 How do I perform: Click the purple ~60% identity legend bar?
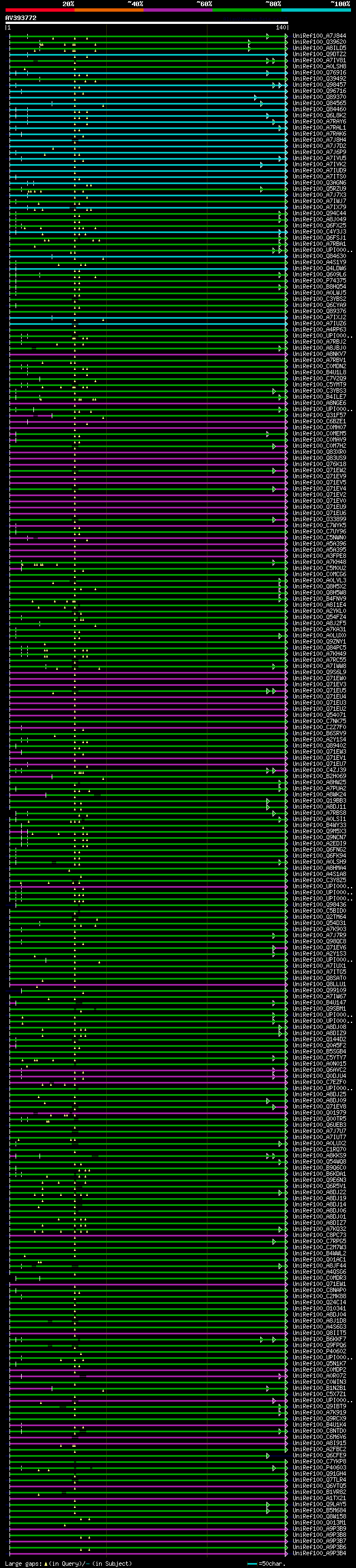click(x=179, y=10)
